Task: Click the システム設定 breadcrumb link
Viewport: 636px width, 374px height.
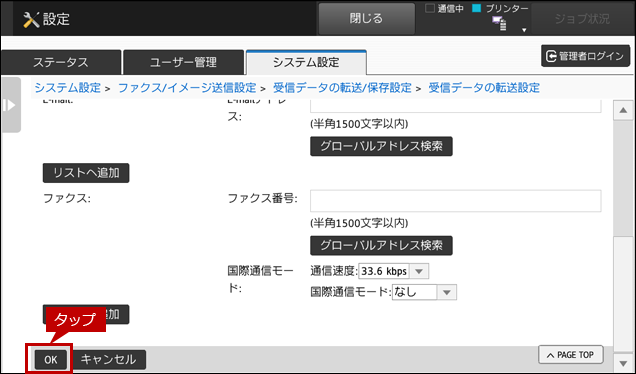Action: [67, 88]
